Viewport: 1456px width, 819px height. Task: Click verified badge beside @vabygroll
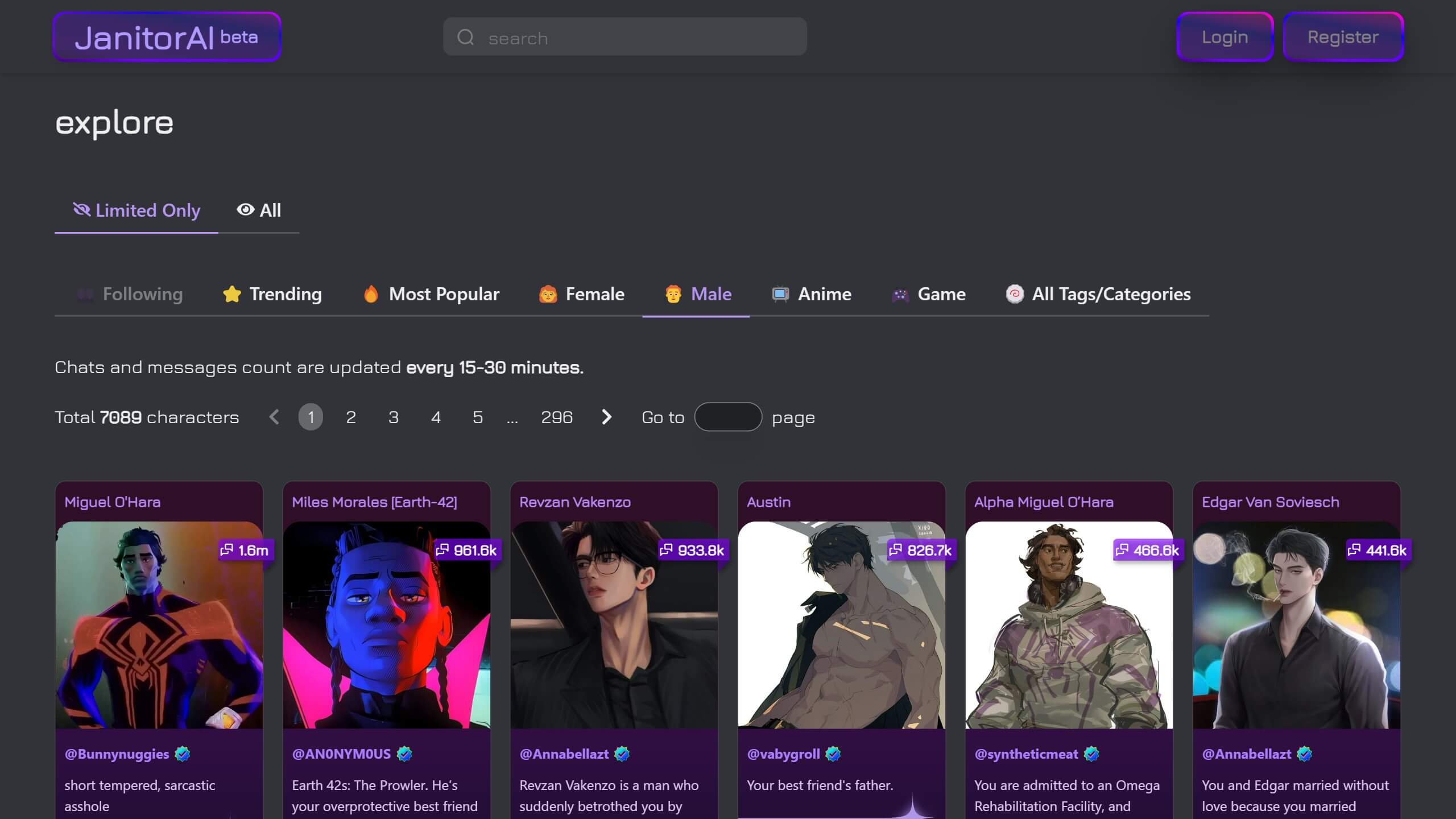pyautogui.click(x=833, y=754)
